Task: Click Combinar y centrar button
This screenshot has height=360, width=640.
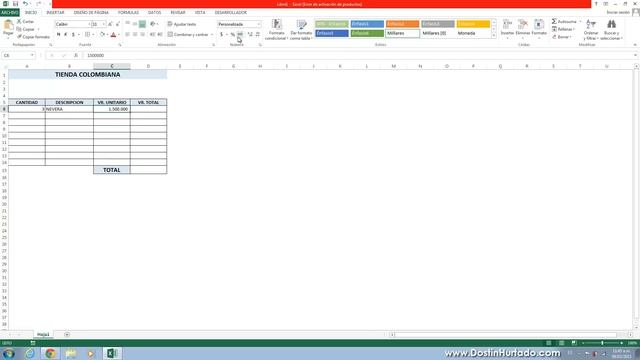Action: click(x=188, y=35)
